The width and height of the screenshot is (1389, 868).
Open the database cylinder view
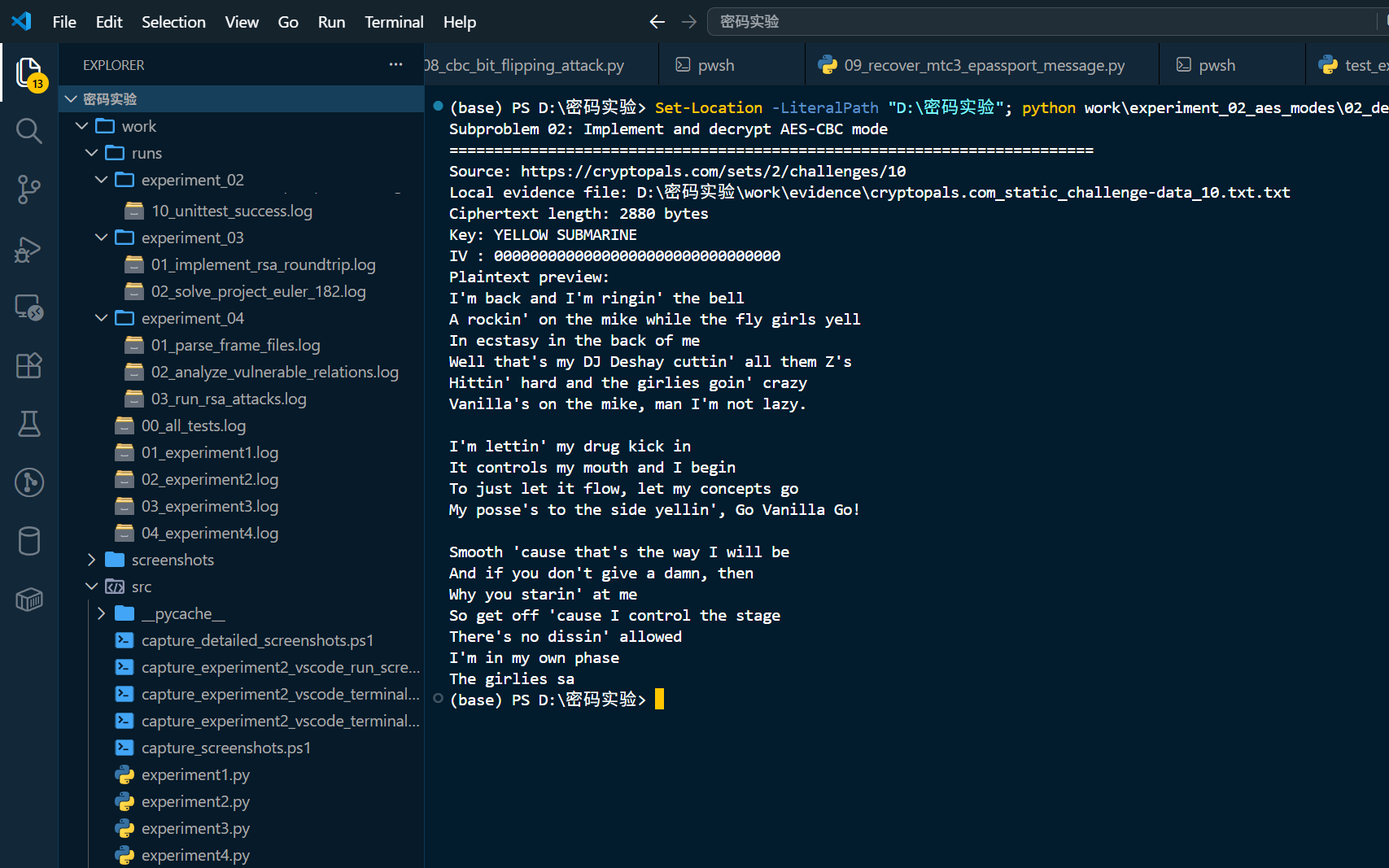point(29,541)
